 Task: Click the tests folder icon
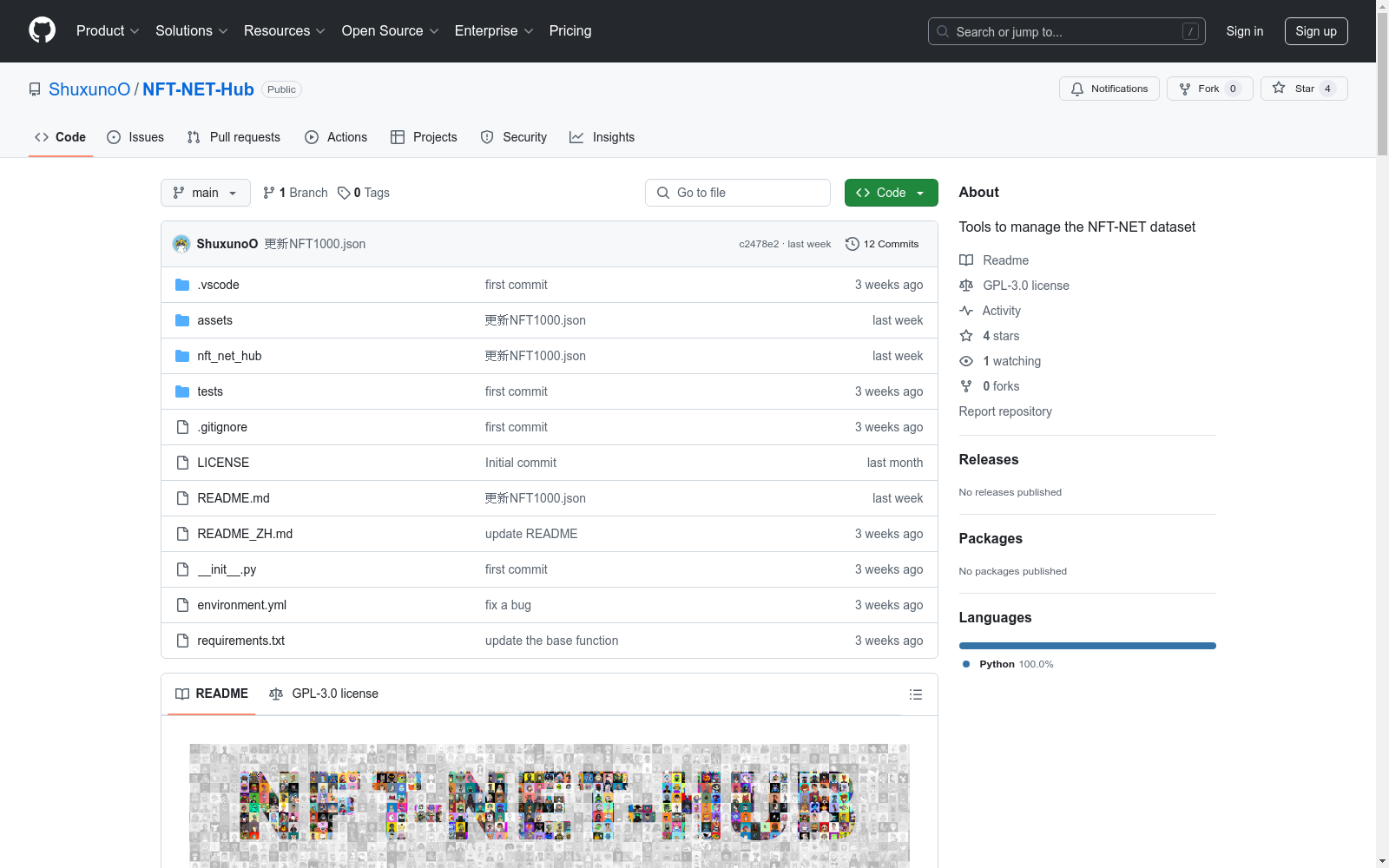pyautogui.click(x=182, y=391)
